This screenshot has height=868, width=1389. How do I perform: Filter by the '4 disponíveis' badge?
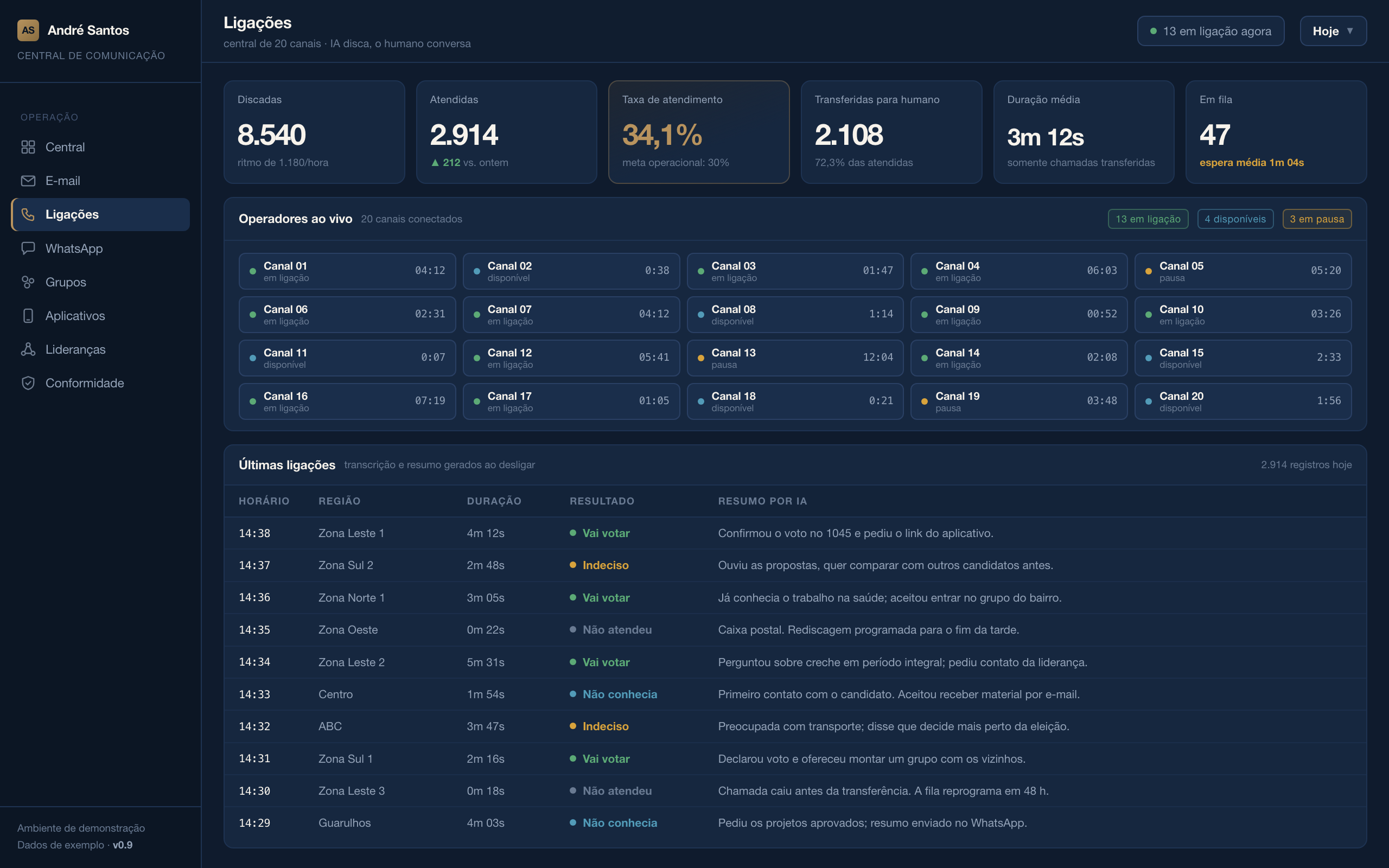click(1235, 219)
